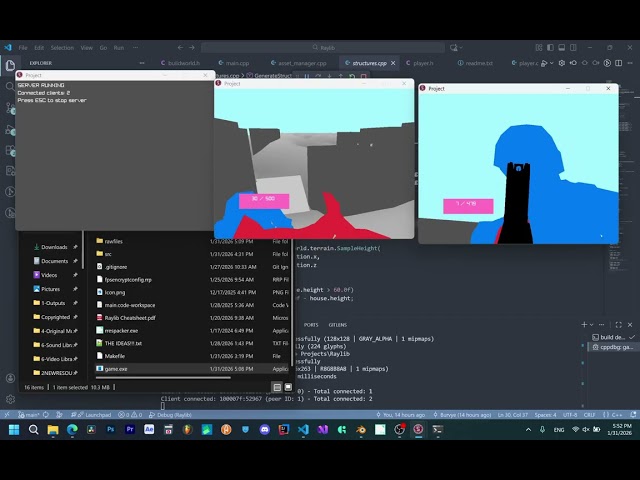This screenshot has height=480, width=640.
Task: Click the Raylib command center search box
Action: click(323, 48)
